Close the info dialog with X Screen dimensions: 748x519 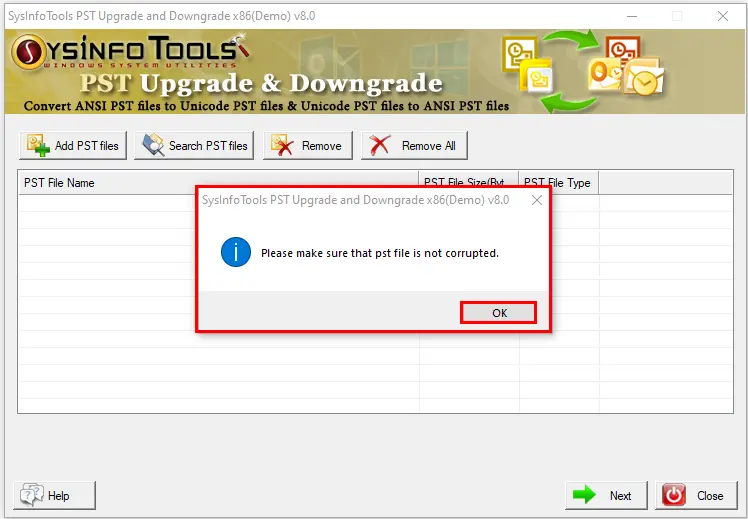[537, 200]
